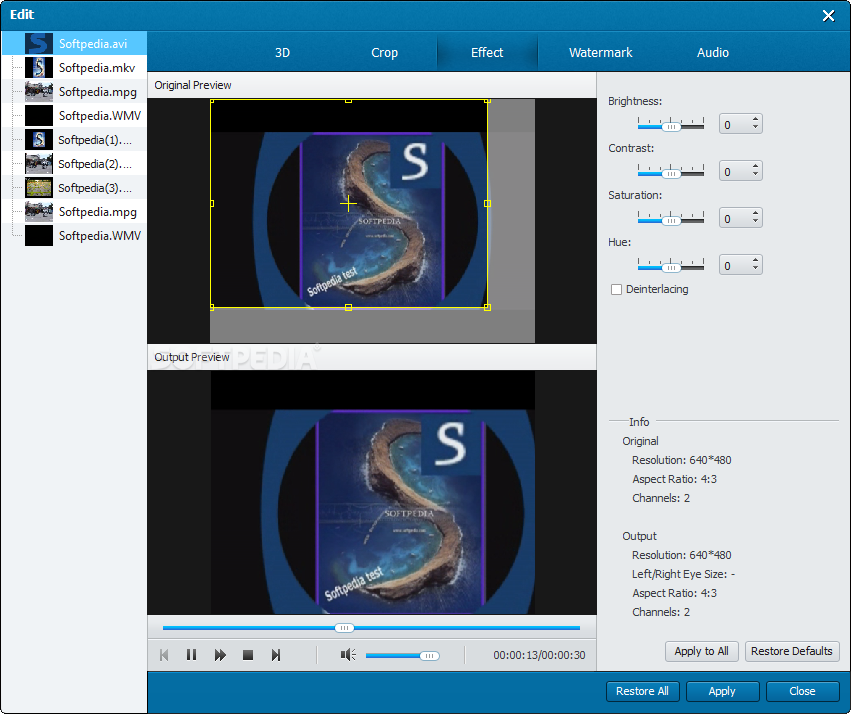Decrease Hue with the down arrow
This screenshot has height=714, width=851.
pos(755,269)
